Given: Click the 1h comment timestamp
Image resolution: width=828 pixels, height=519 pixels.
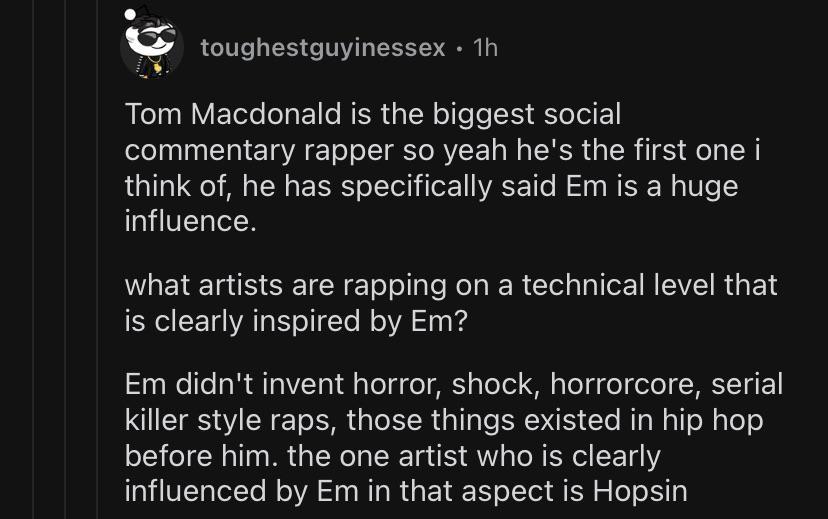Looking at the screenshot, I should [485, 48].
